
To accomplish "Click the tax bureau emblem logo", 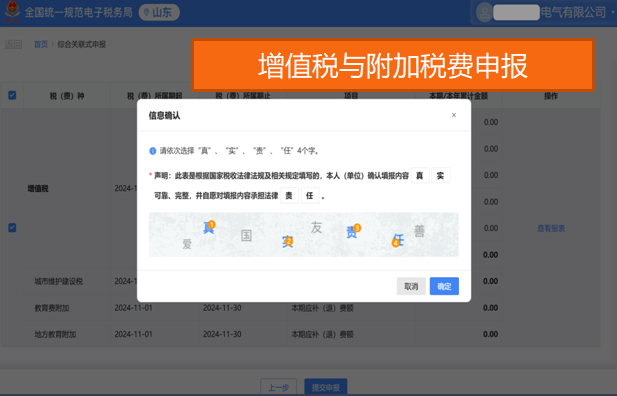I will [x=13, y=11].
